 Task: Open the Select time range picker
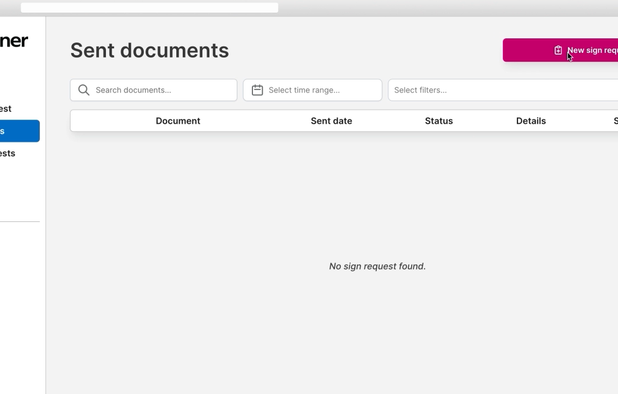313,90
